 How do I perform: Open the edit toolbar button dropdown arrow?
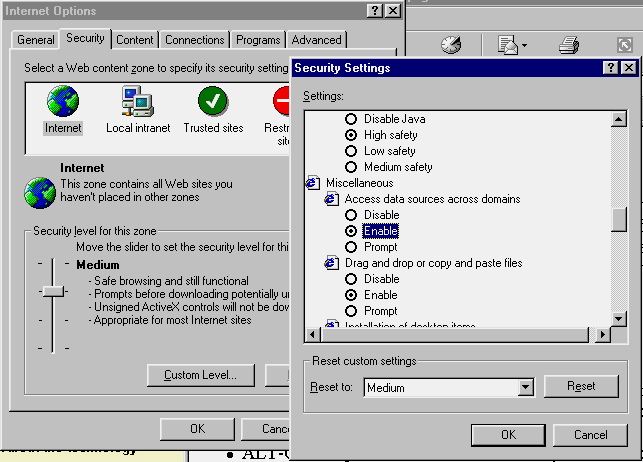524,46
